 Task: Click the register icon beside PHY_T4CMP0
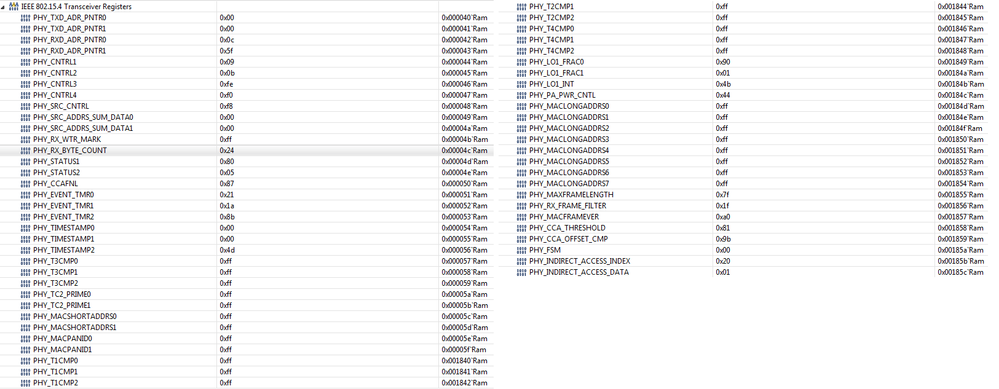522,29
